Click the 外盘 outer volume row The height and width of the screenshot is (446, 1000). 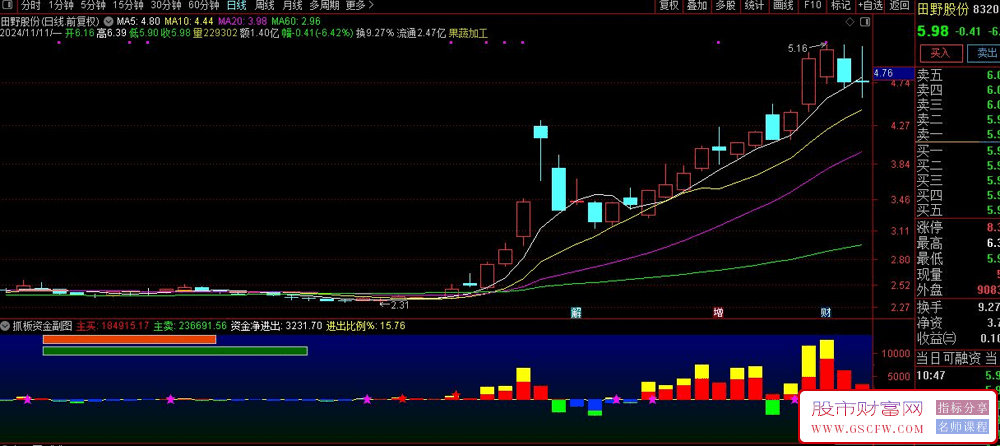[958, 290]
